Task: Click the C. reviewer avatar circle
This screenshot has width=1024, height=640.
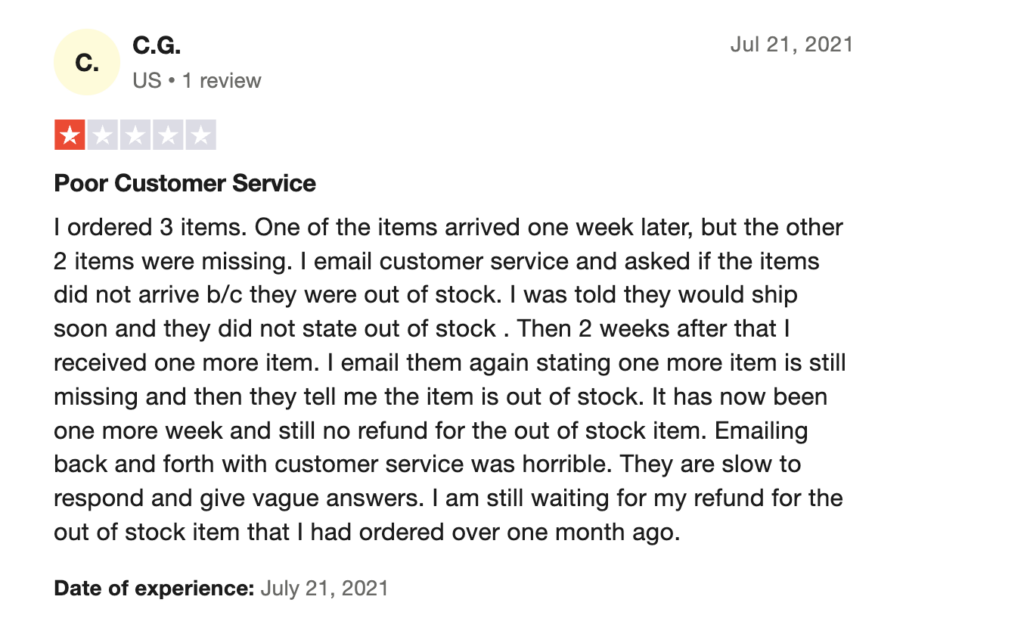Action: point(87,62)
